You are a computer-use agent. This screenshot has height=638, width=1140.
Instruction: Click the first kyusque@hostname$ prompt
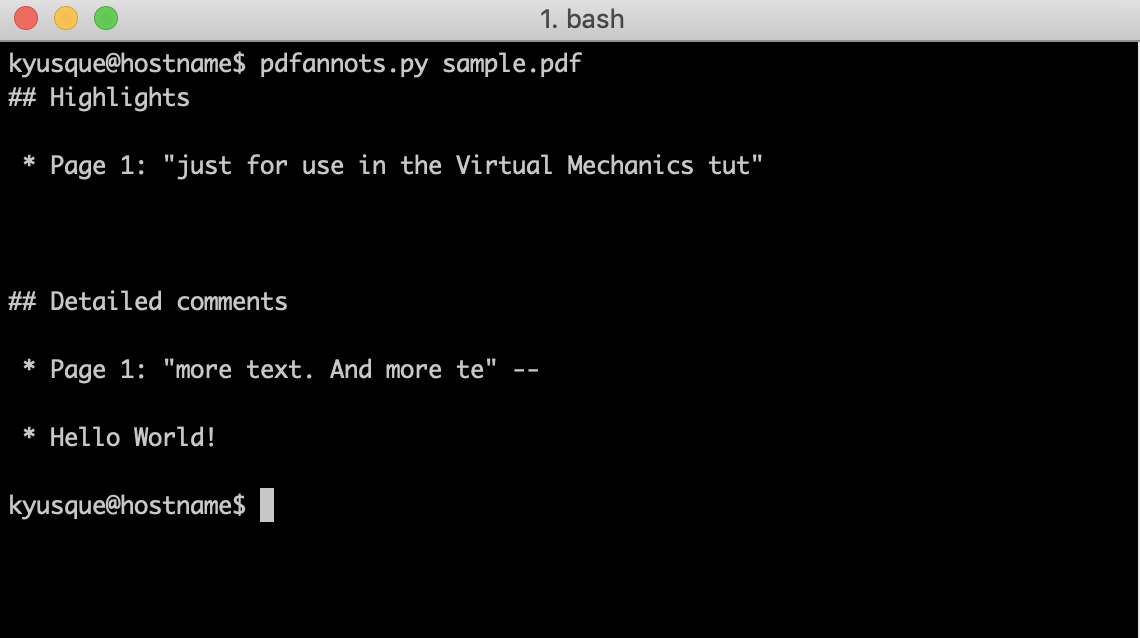[127, 64]
